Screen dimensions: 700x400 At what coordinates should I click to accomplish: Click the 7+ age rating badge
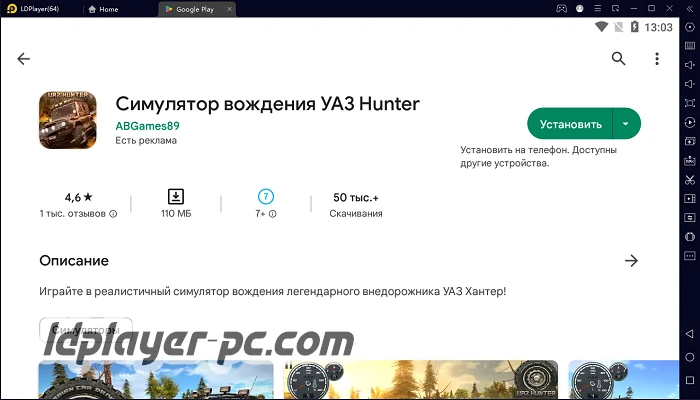coord(266,196)
